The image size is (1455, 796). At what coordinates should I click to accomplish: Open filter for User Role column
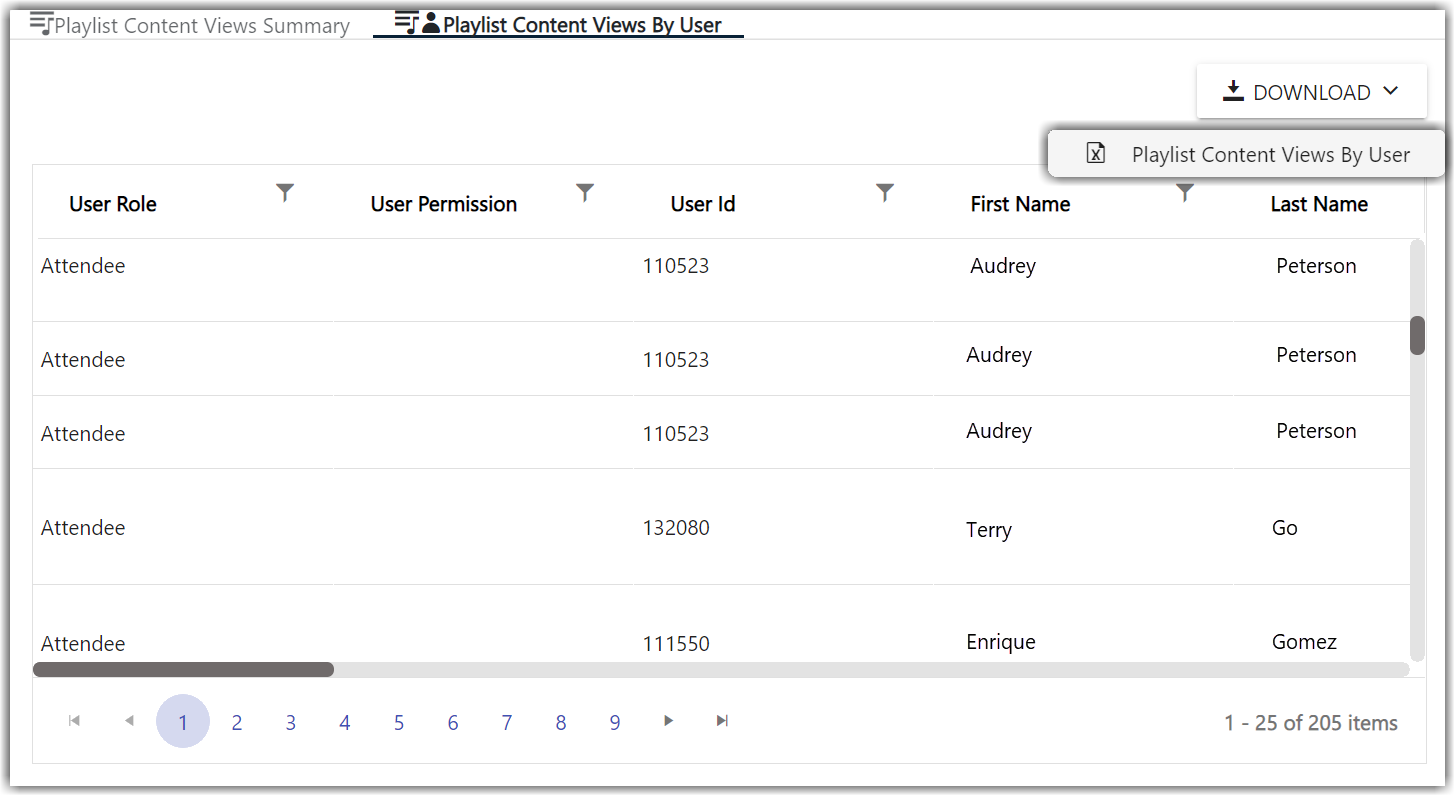click(285, 193)
